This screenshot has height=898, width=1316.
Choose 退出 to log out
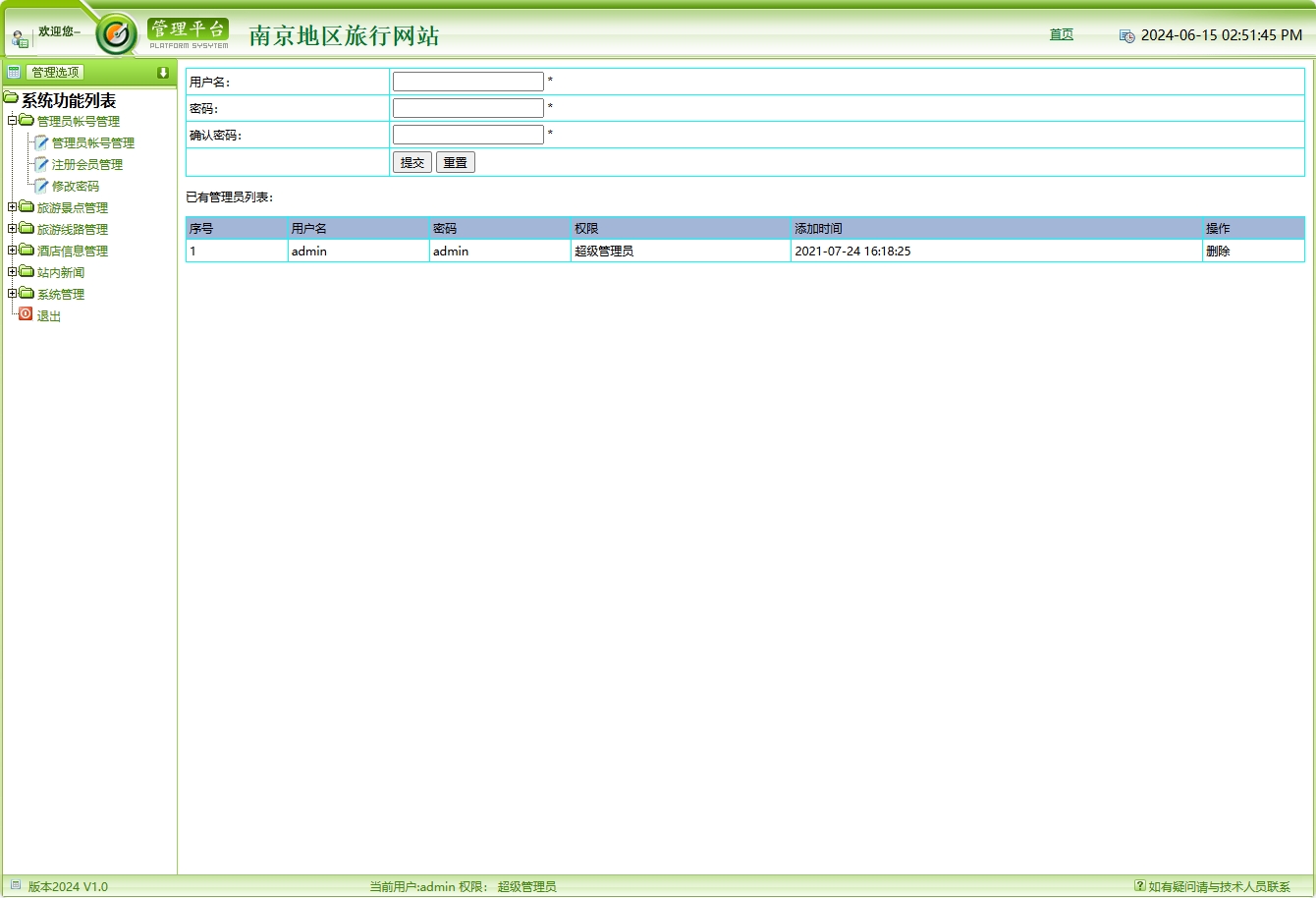coord(49,316)
